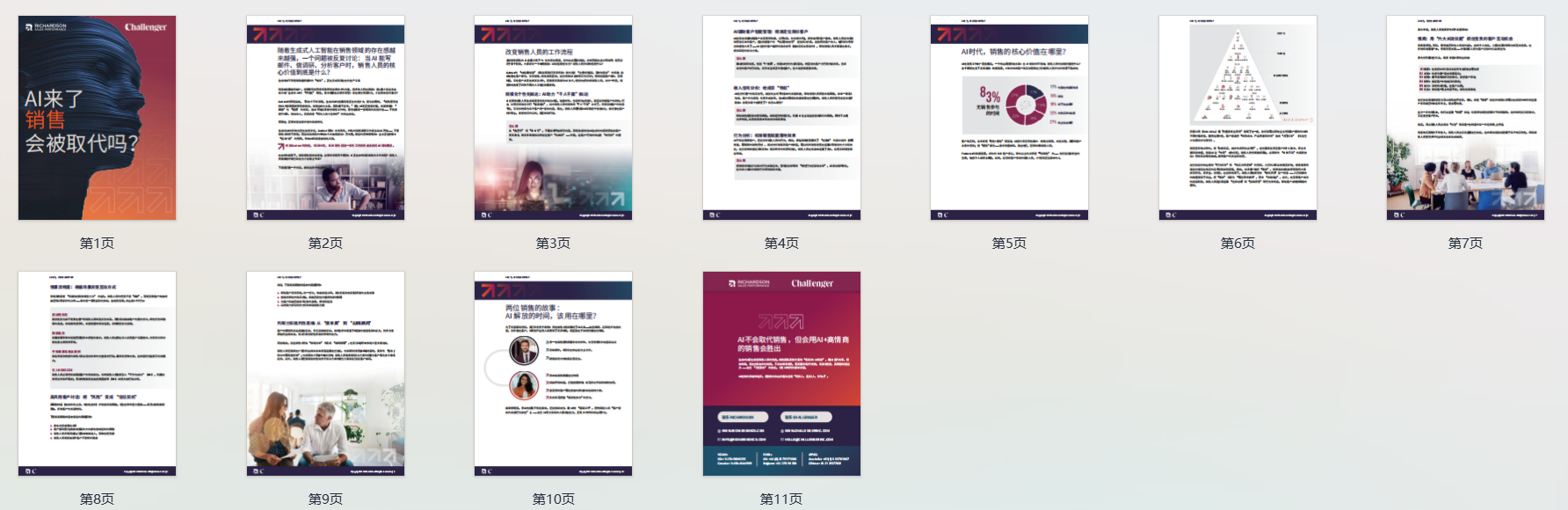Select page 5 thumbnail with donut chart

pos(1009,118)
